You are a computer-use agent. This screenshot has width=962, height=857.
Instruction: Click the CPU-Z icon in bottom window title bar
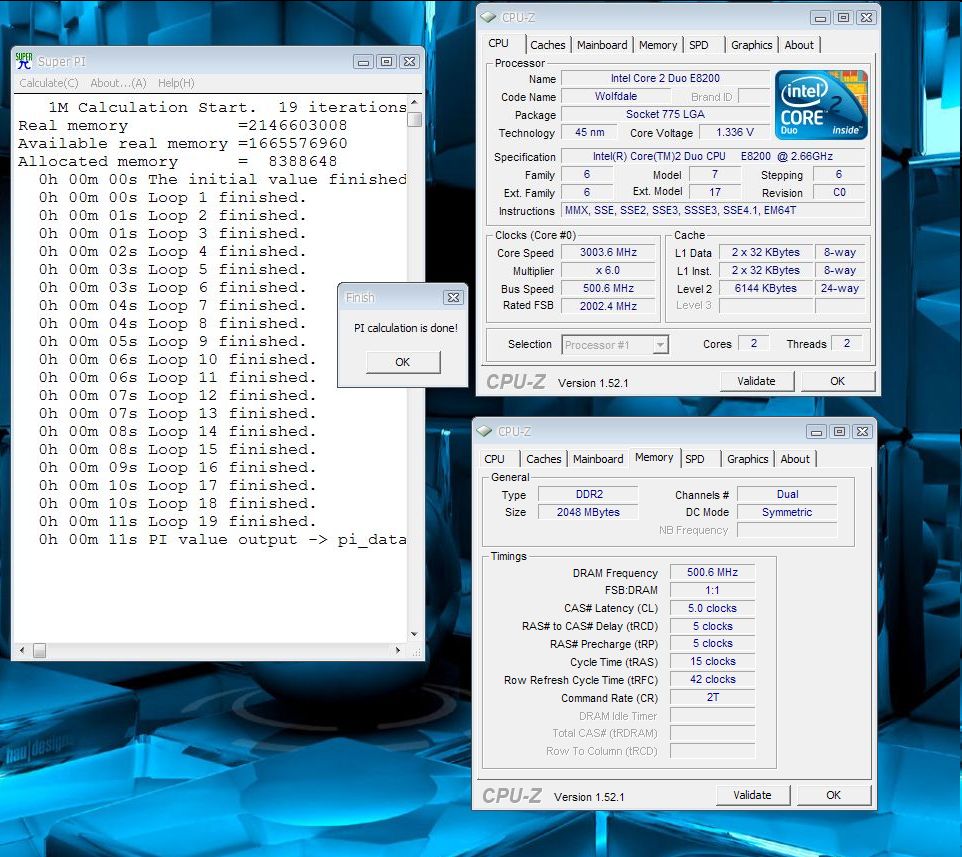click(x=485, y=431)
